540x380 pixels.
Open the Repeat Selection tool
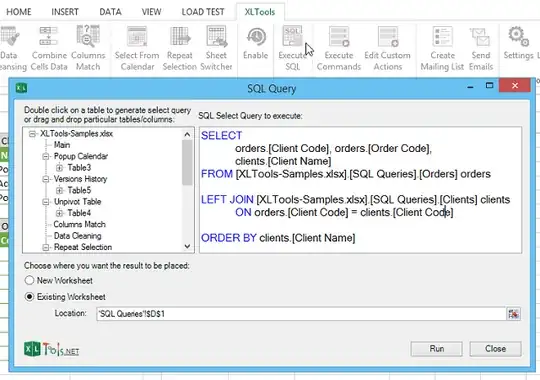tap(179, 48)
